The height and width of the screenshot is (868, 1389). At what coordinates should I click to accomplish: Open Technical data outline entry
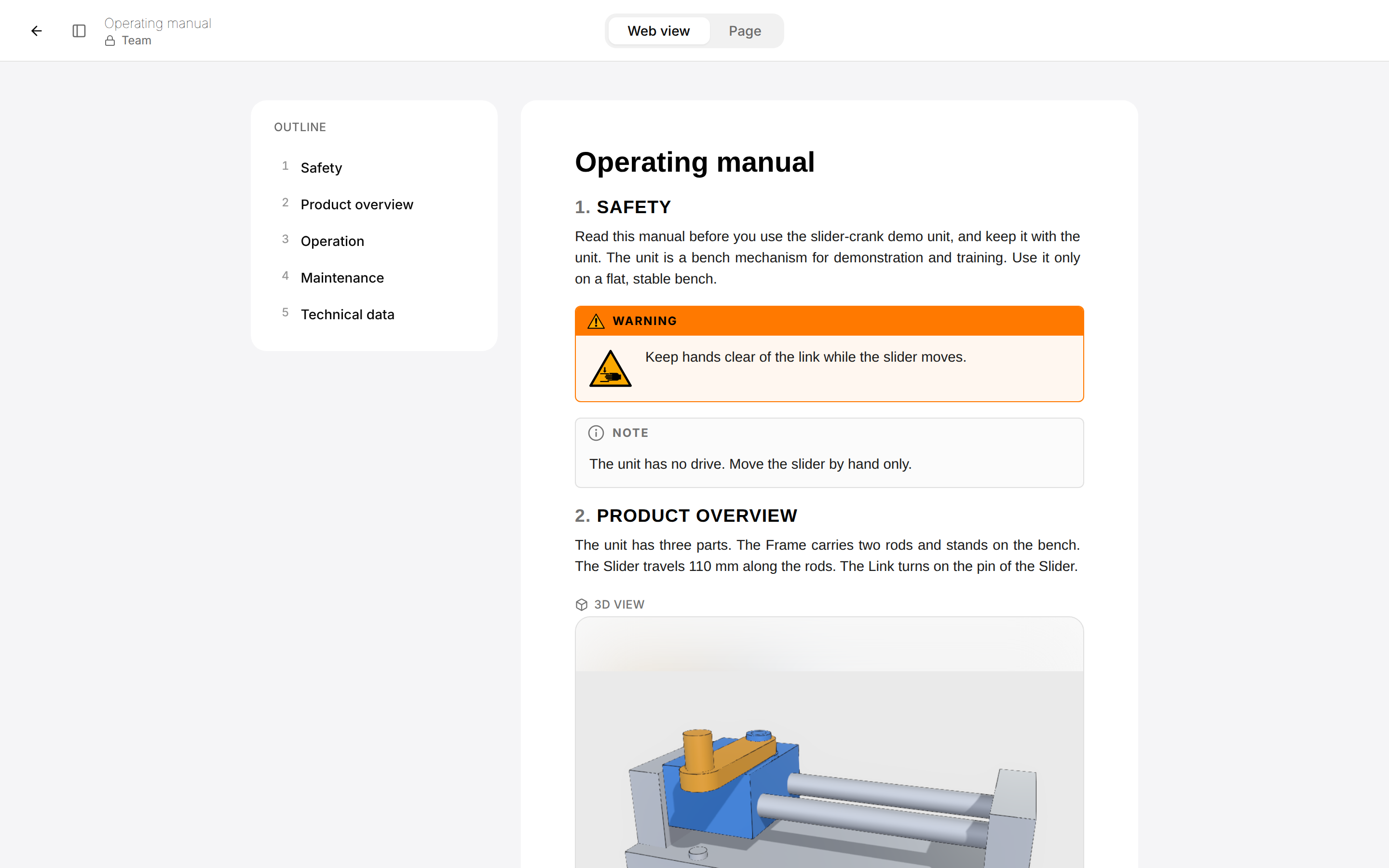click(x=374, y=314)
